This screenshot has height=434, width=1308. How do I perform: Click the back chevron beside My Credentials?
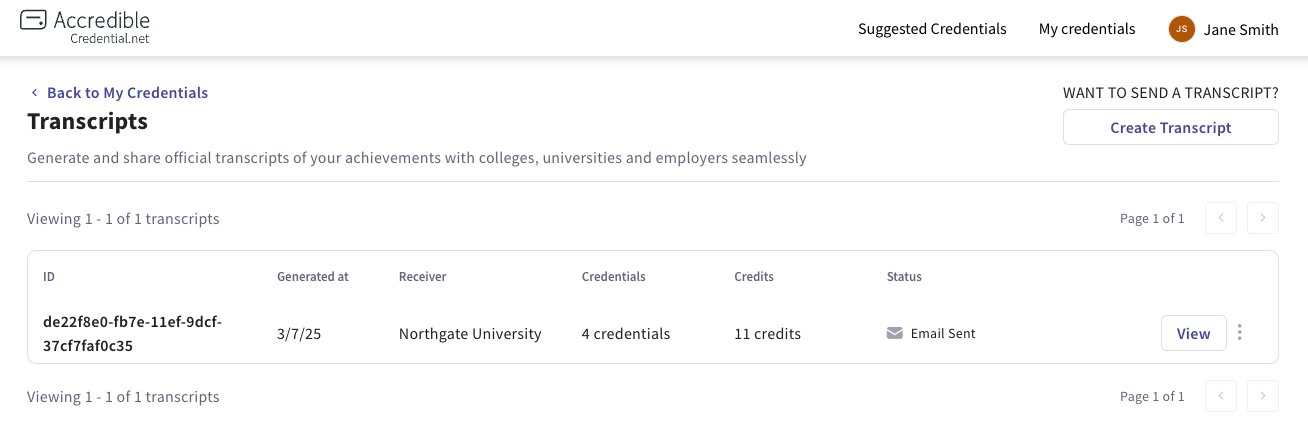pos(35,93)
